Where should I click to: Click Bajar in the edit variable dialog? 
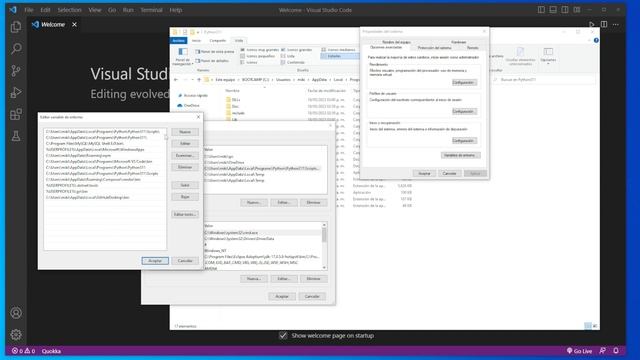click(185, 197)
